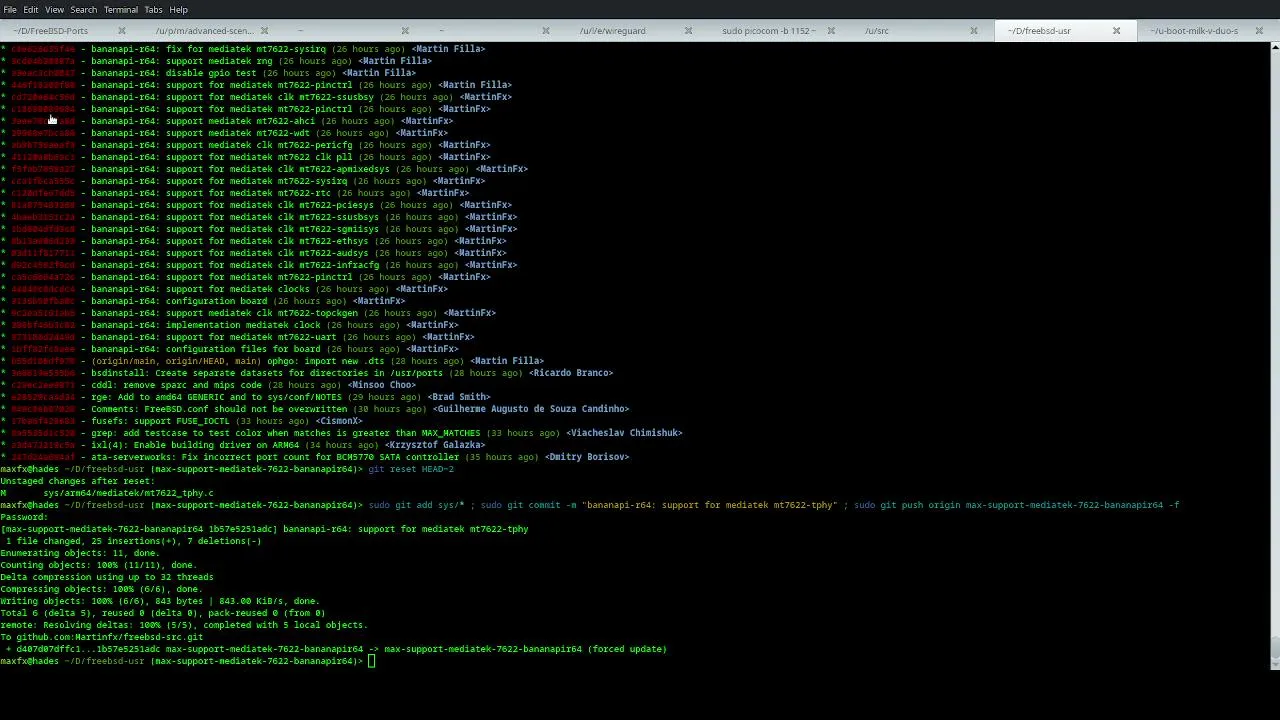Open the View menu
1280x720 pixels.
[x=54, y=10]
